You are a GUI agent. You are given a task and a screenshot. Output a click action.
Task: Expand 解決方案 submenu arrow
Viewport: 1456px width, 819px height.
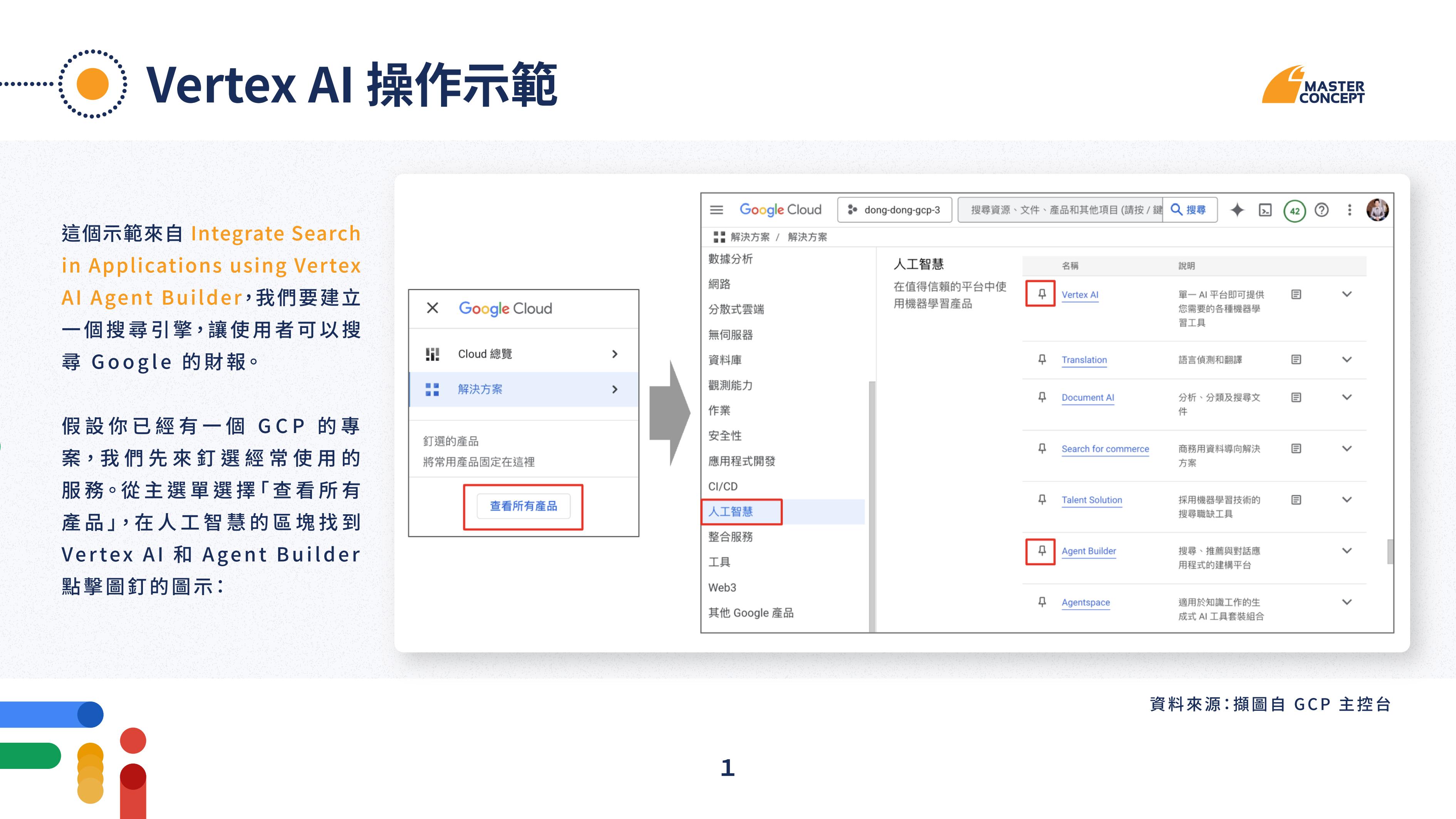[x=615, y=389]
